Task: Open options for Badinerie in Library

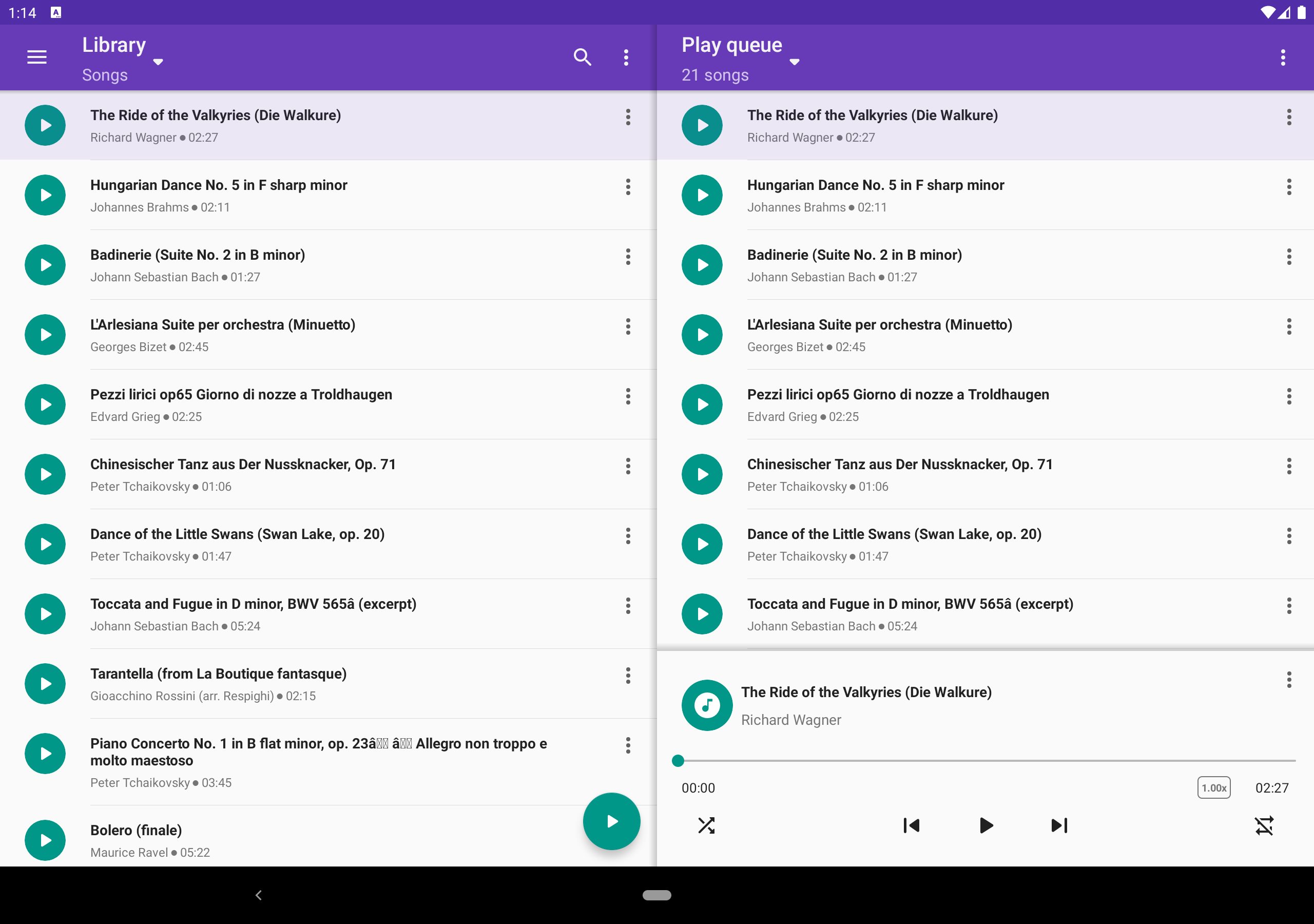Action: tap(628, 257)
